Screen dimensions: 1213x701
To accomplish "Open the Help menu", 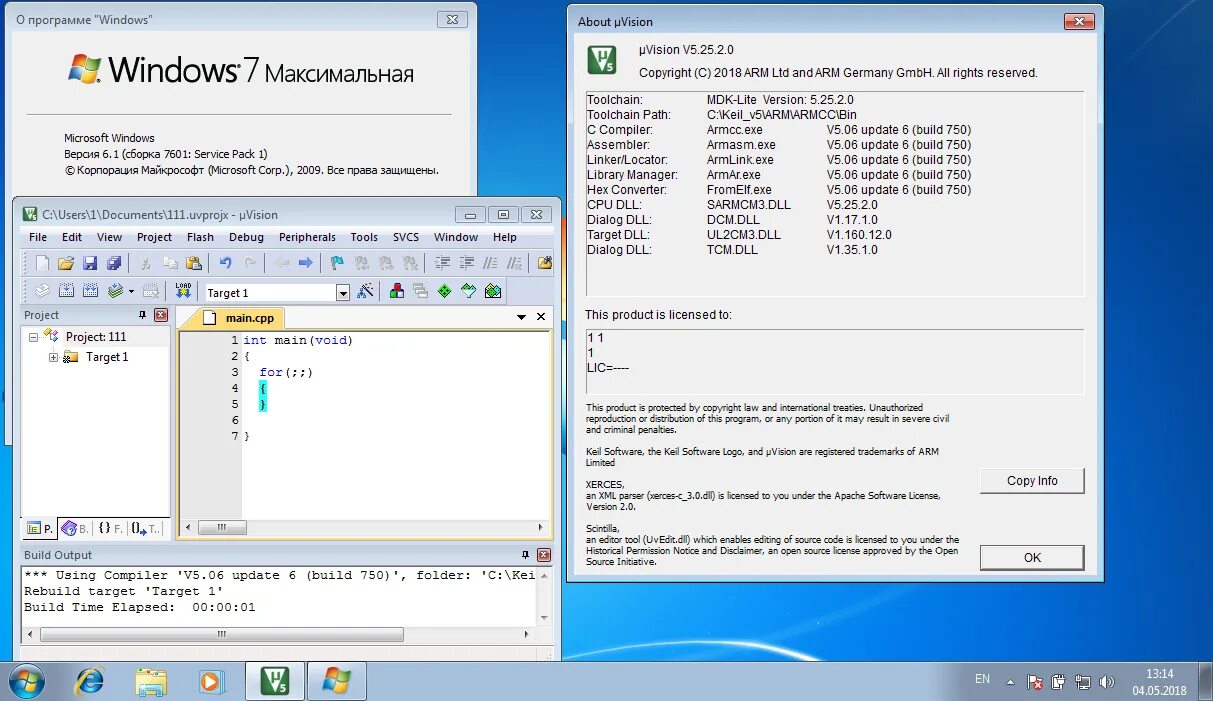I will 505,237.
